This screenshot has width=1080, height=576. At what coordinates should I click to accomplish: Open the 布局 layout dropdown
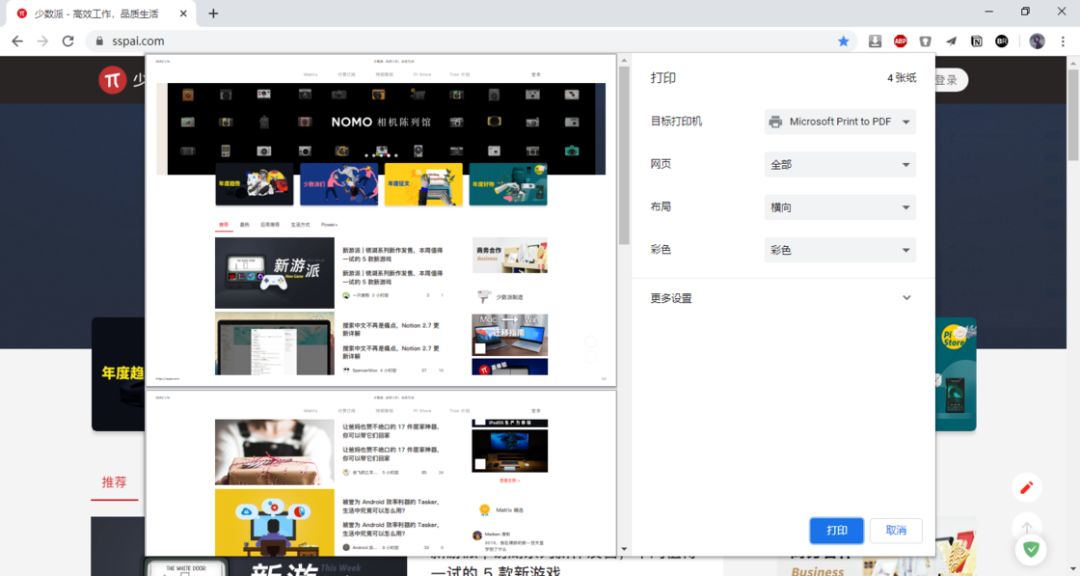point(840,207)
